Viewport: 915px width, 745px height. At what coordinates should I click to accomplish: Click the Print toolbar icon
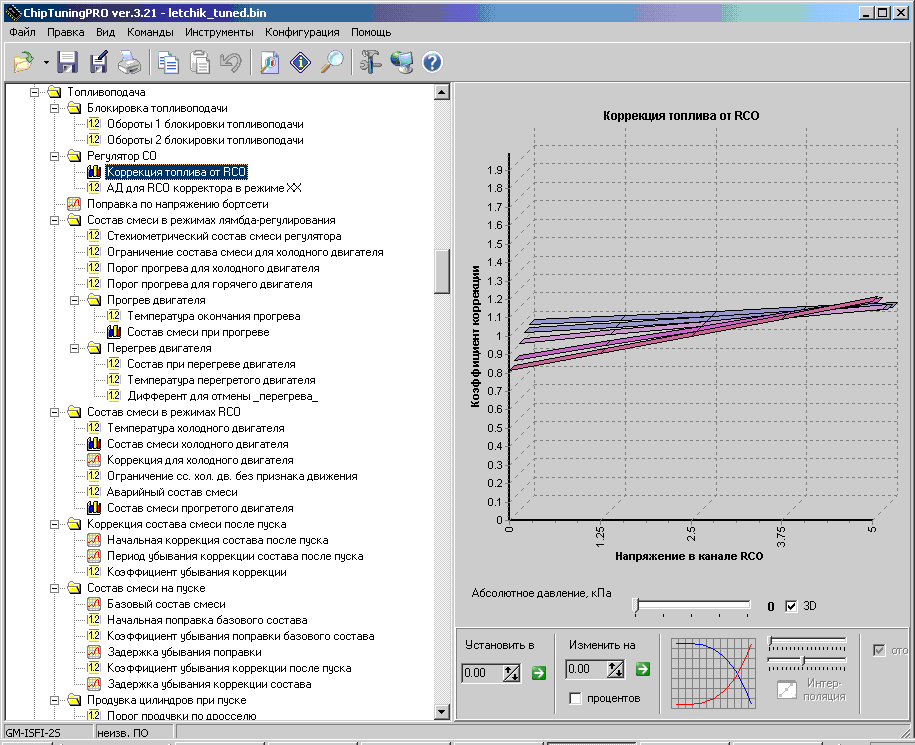pos(130,63)
